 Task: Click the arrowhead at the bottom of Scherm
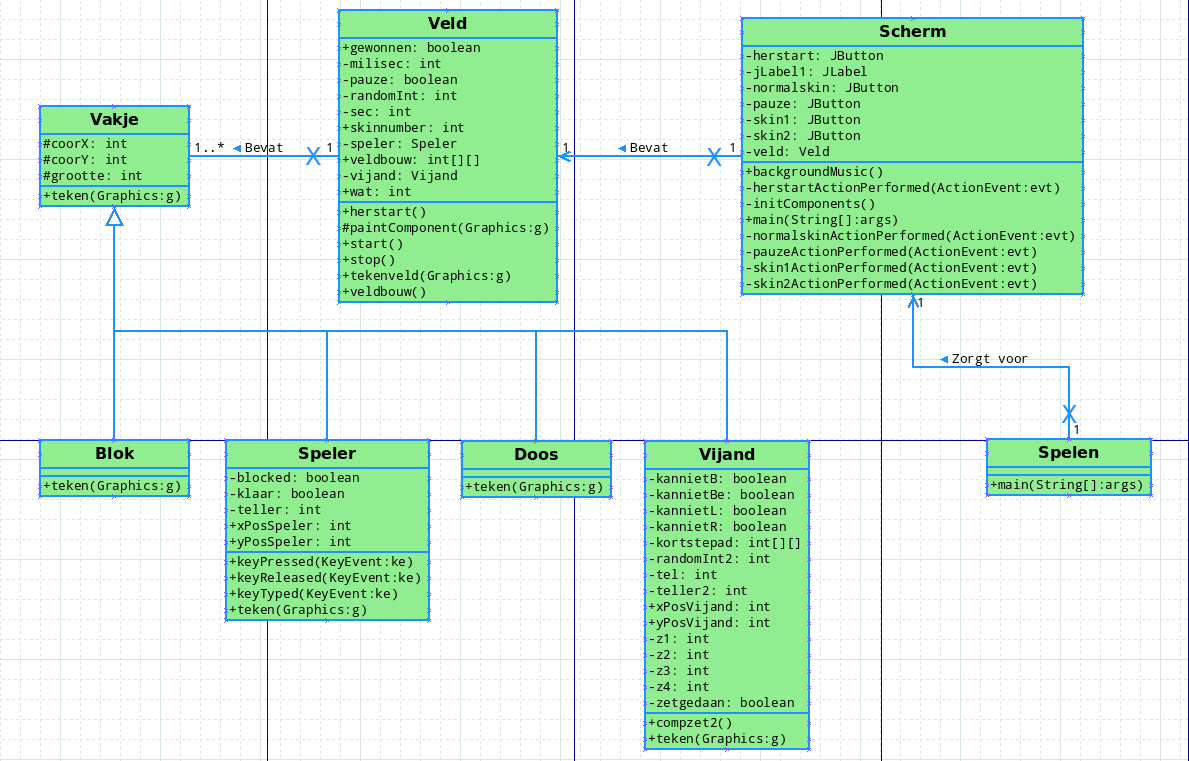coord(912,300)
